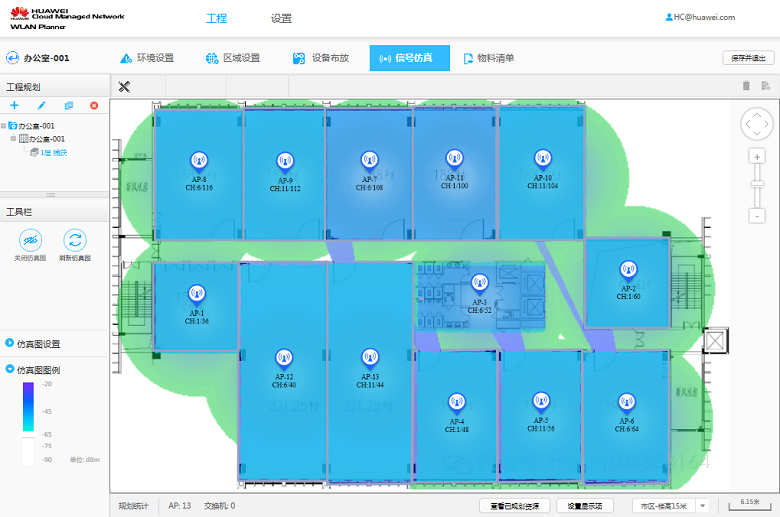Expand the 仿真图设置 section

[x=9, y=343]
